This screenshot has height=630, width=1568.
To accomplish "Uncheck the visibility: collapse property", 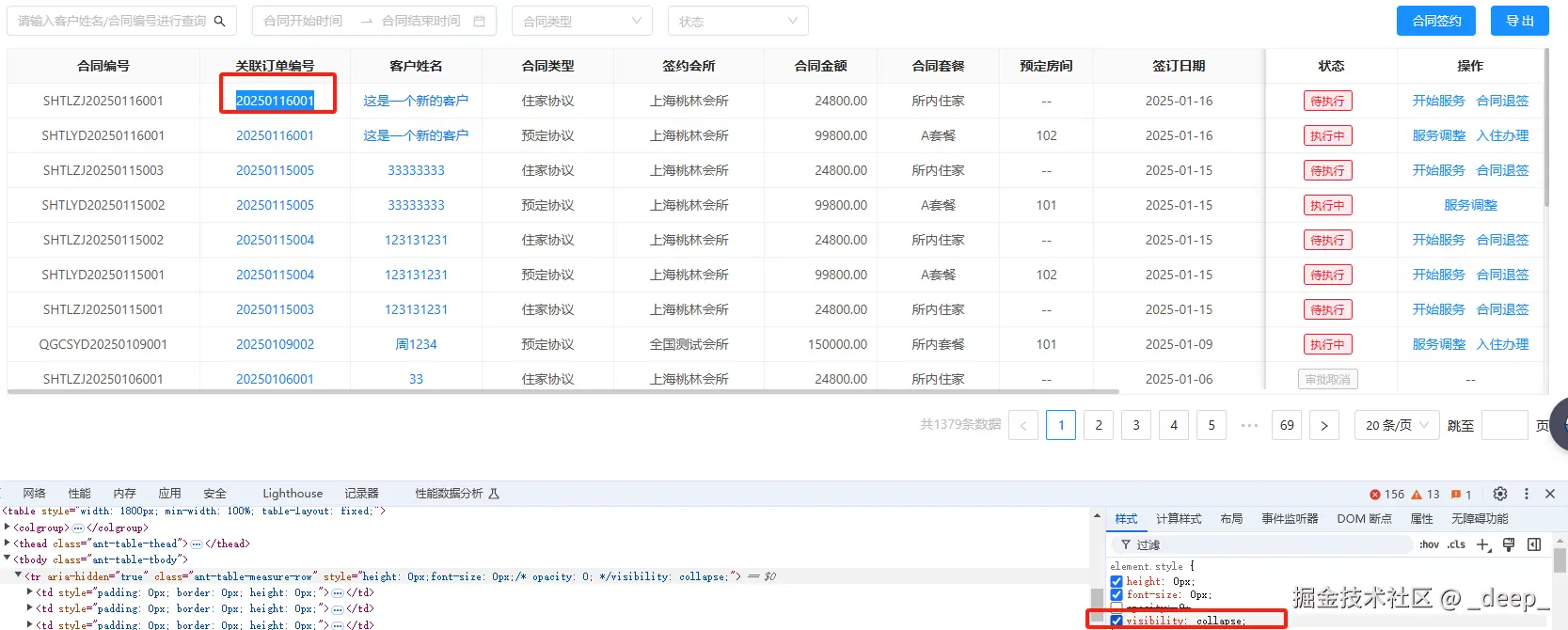I will coord(1117,621).
